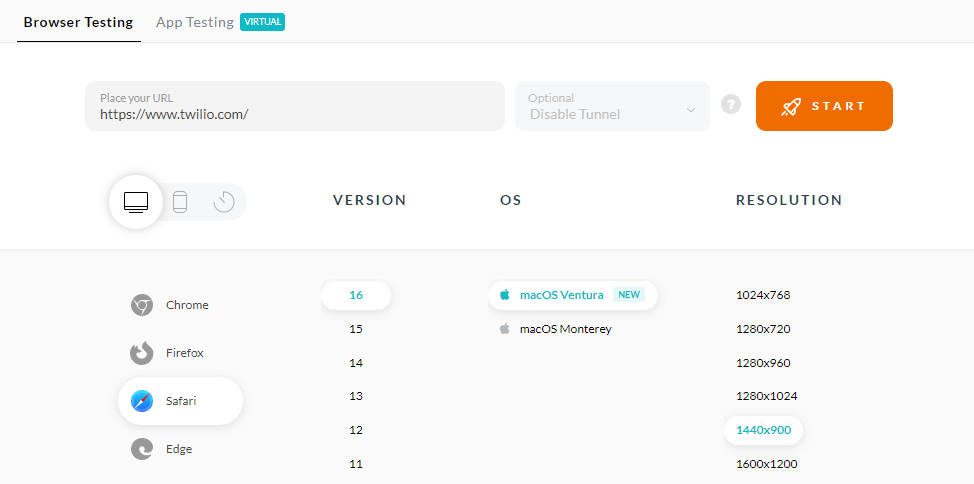
Task: Expand the Disable Tunnel dropdown
Action: pos(612,106)
